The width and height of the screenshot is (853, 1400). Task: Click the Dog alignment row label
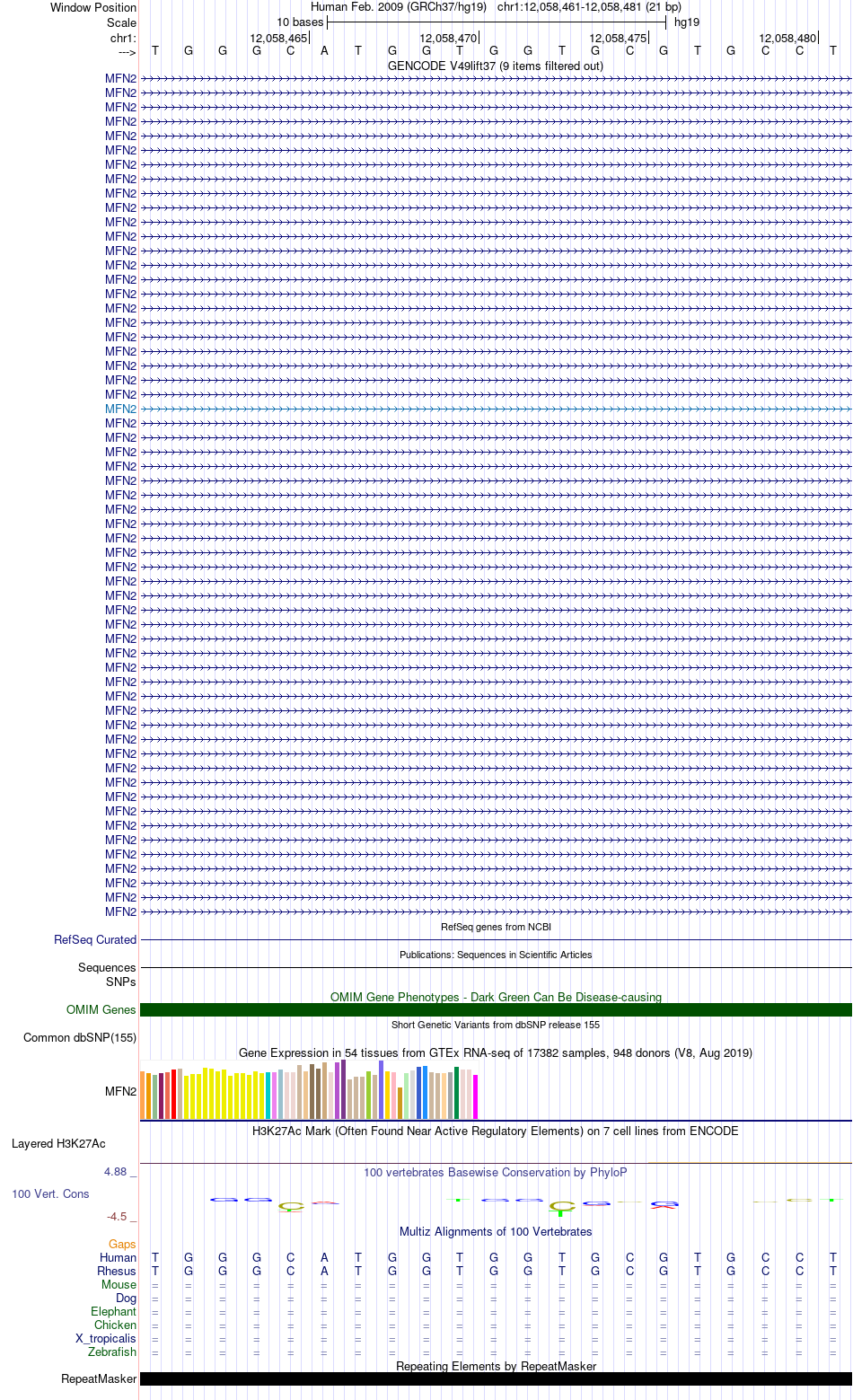(x=127, y=1298)
